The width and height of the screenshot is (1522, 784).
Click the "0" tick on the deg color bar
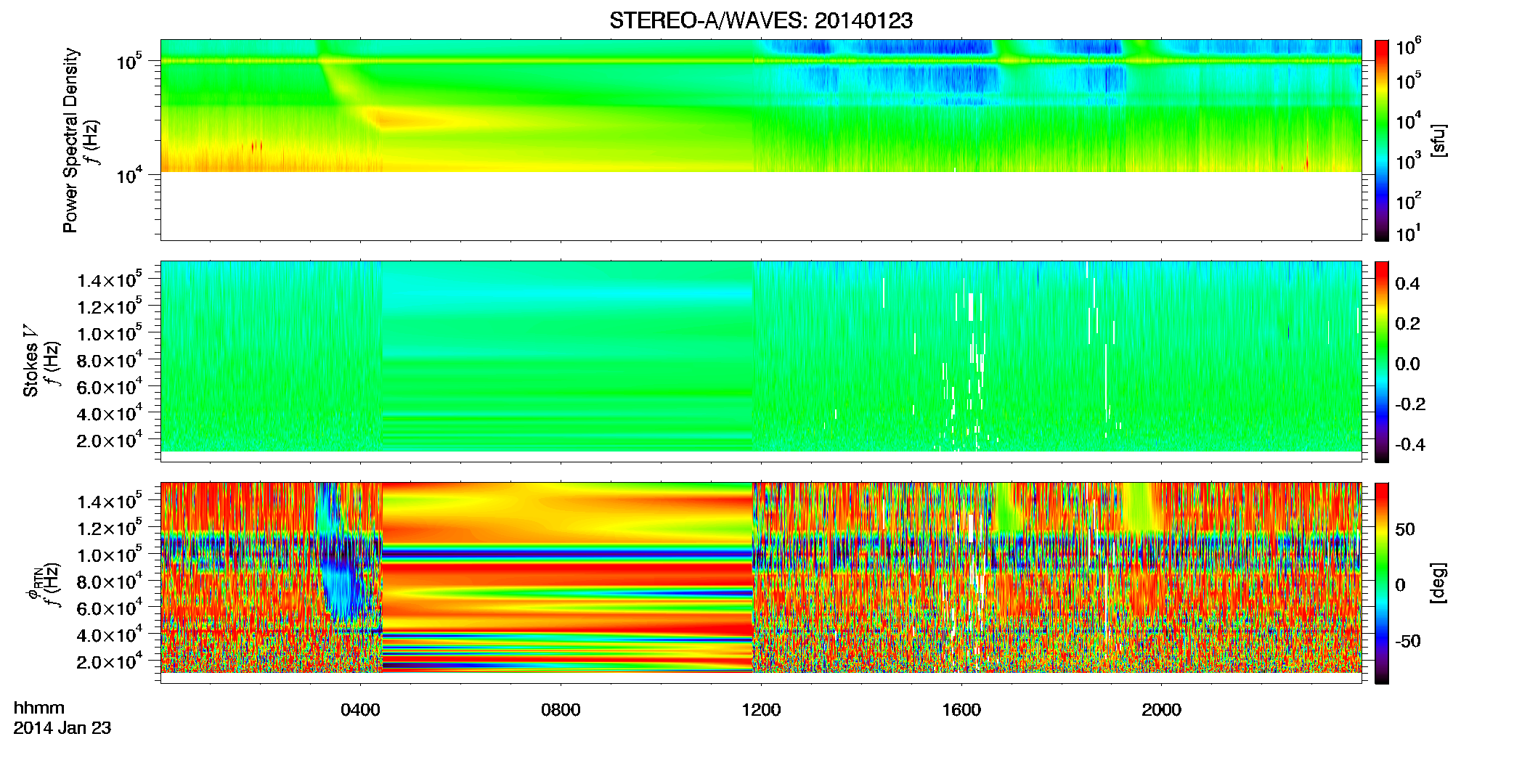1400,585
